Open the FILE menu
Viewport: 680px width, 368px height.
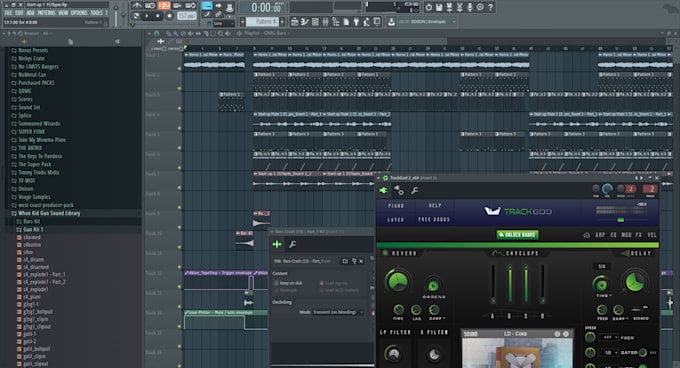(8, 13)
